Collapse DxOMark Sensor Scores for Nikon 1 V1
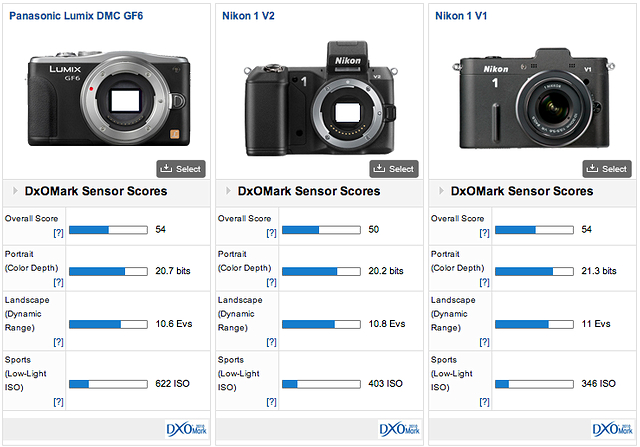 [441, 191]
